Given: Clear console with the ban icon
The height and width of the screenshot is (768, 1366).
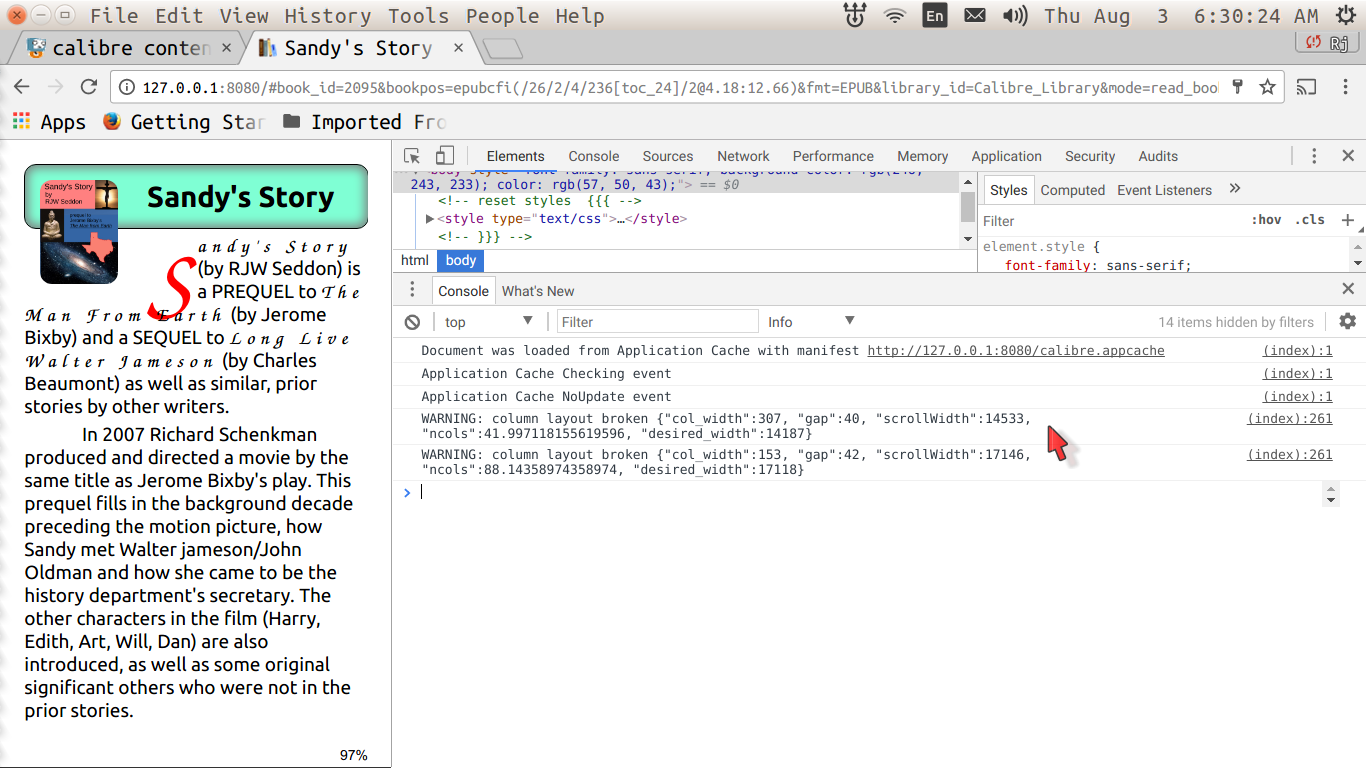Looking at the screenshot, I should click(412, 322).
